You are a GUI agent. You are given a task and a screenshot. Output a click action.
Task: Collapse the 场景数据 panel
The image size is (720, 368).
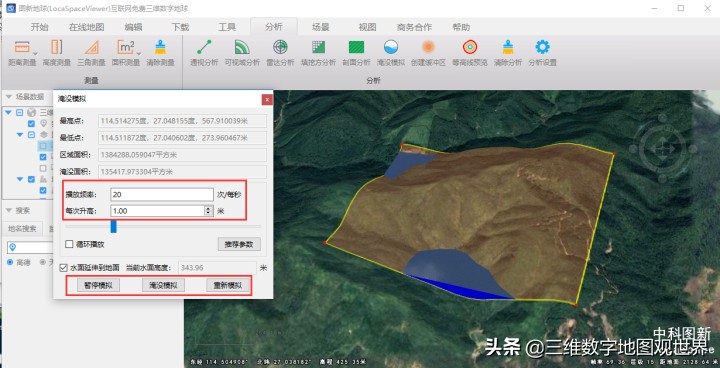9,96
